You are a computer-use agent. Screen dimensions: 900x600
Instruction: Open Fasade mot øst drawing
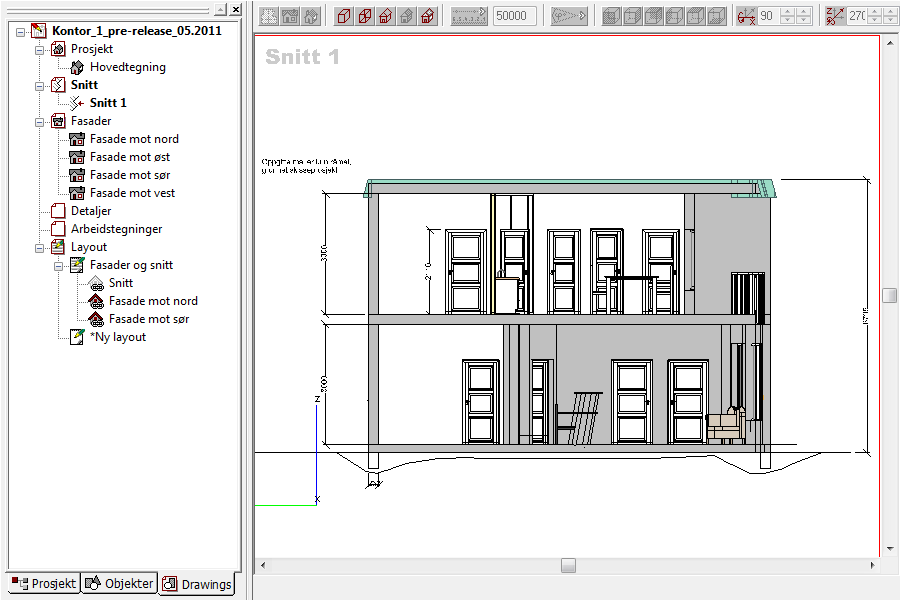coord(130,157)
